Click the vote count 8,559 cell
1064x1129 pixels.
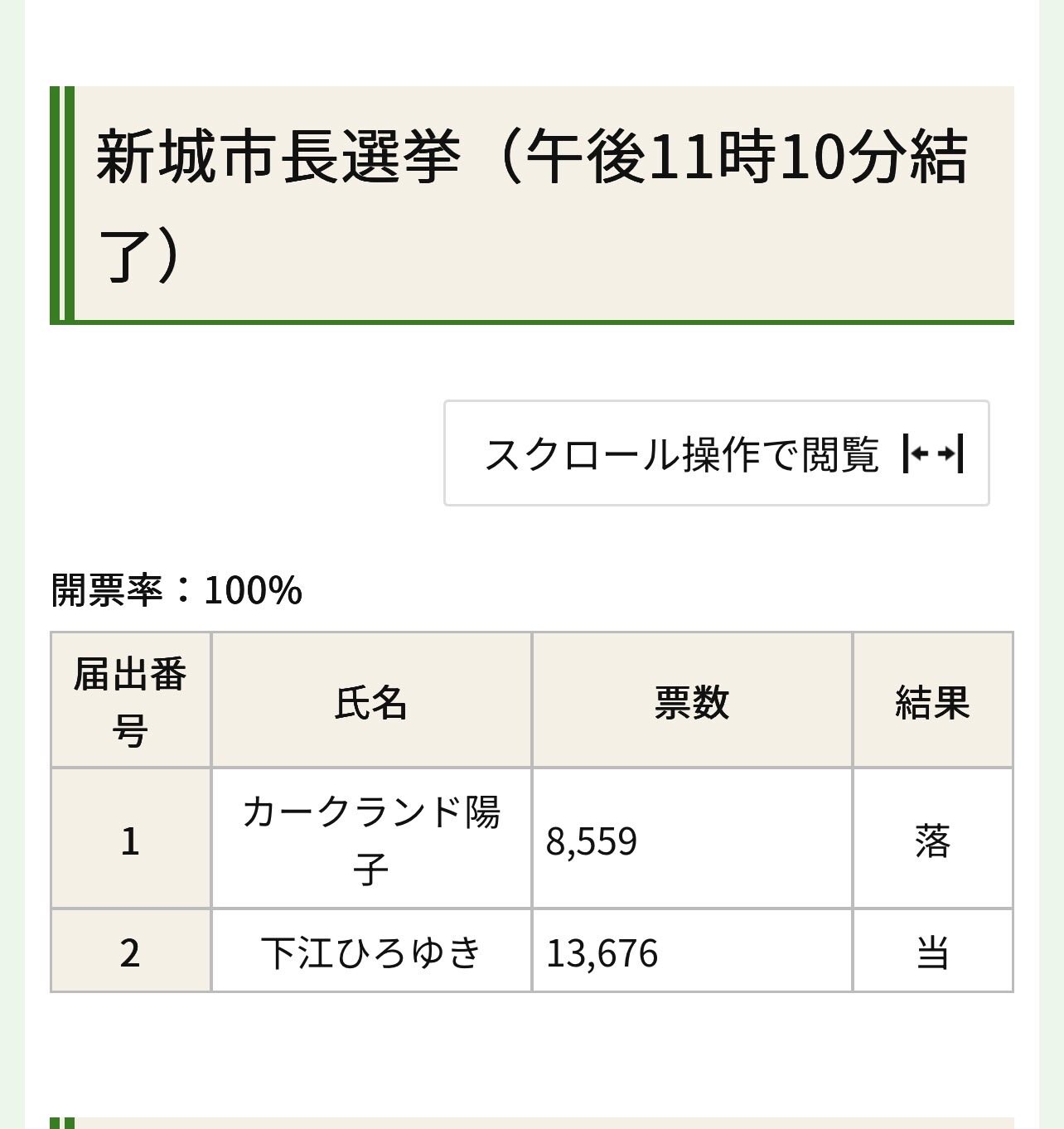click(692, 839)
